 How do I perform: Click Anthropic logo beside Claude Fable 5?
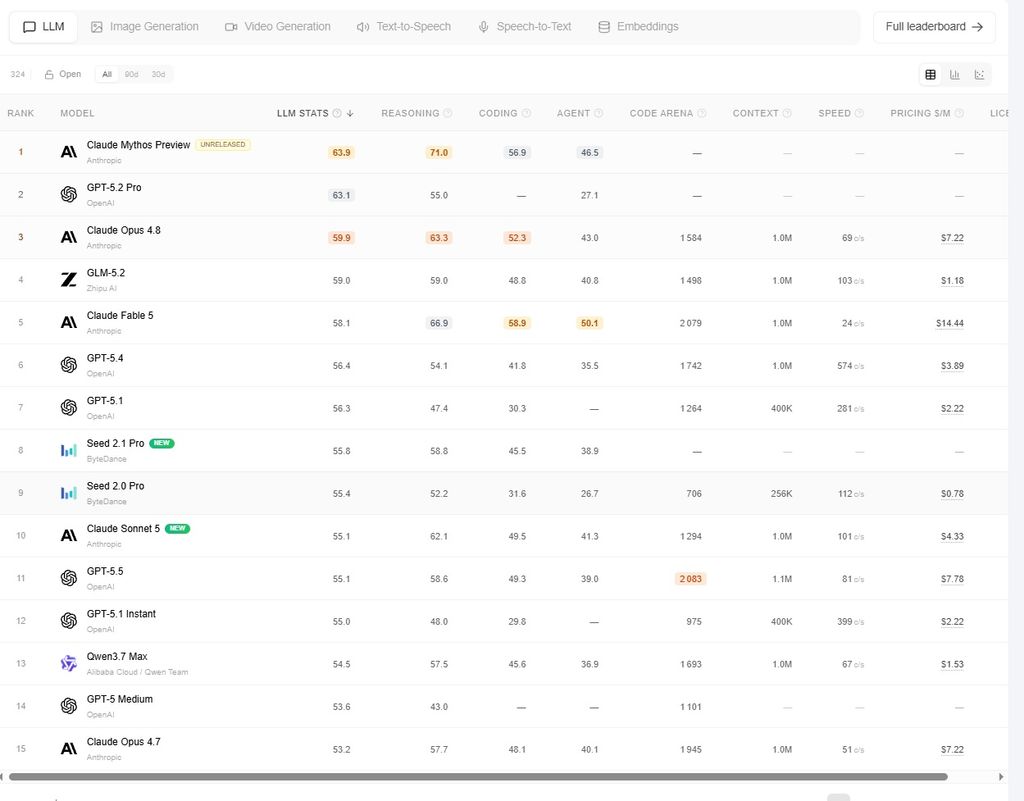(x=69, y=322)
